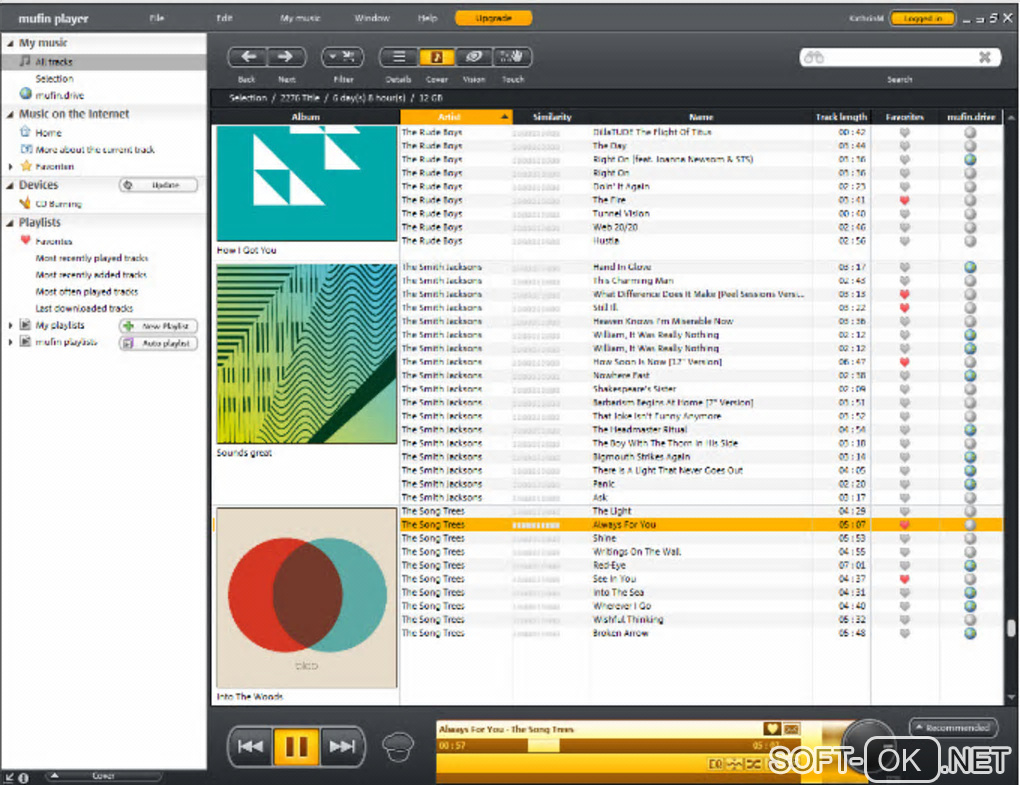Toggle favorite heart for How Soon Is Now
This screenshot has width=1020, height=785.
[904, 362]
